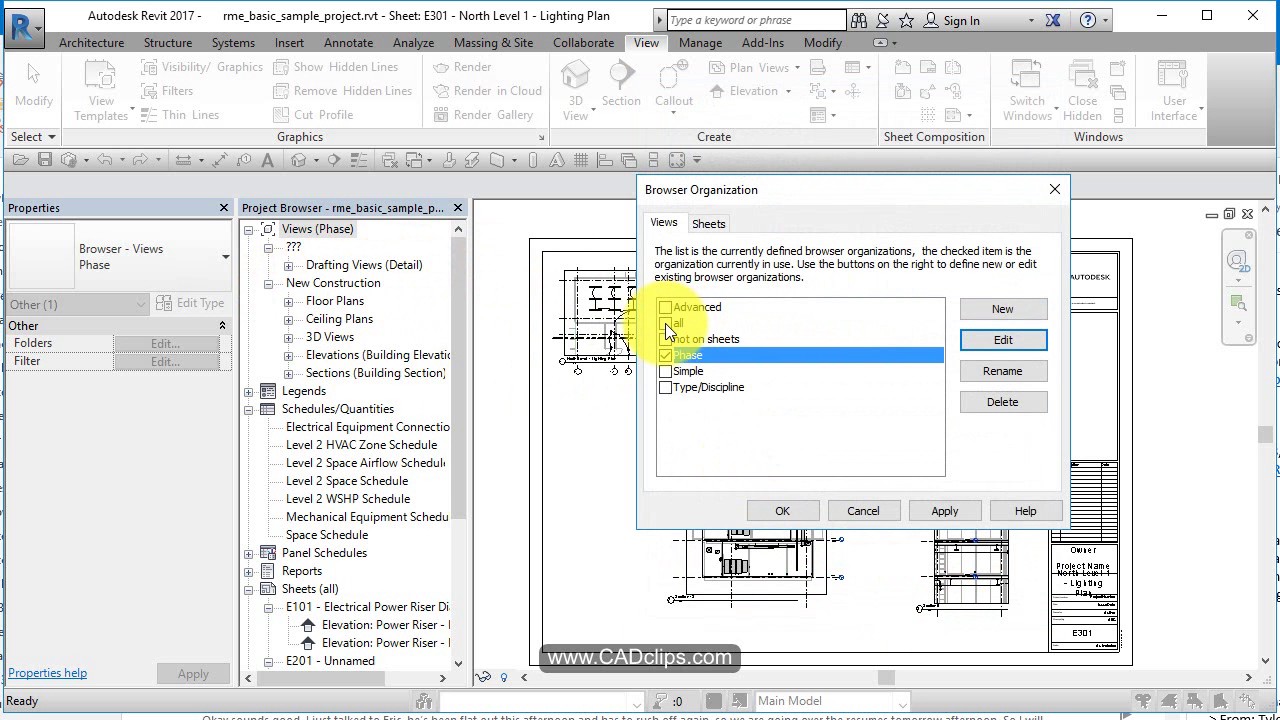1280x720 pixels.
Task: Click the Redo arrow in quick access toolbar
Action: coord(140,160)
